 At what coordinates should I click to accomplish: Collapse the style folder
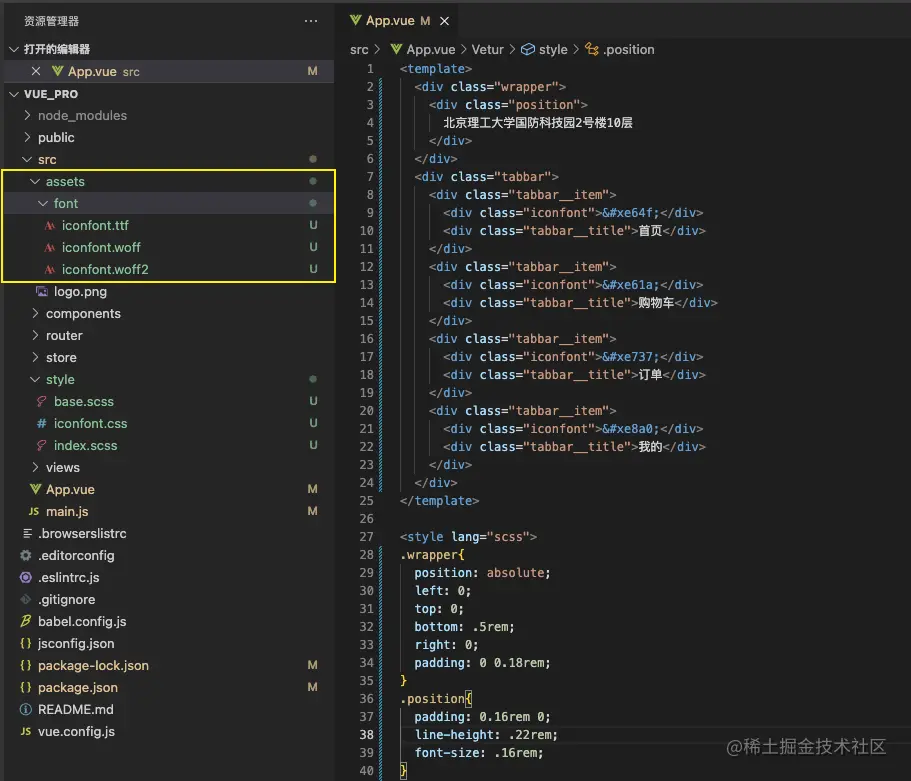(35, 379)
